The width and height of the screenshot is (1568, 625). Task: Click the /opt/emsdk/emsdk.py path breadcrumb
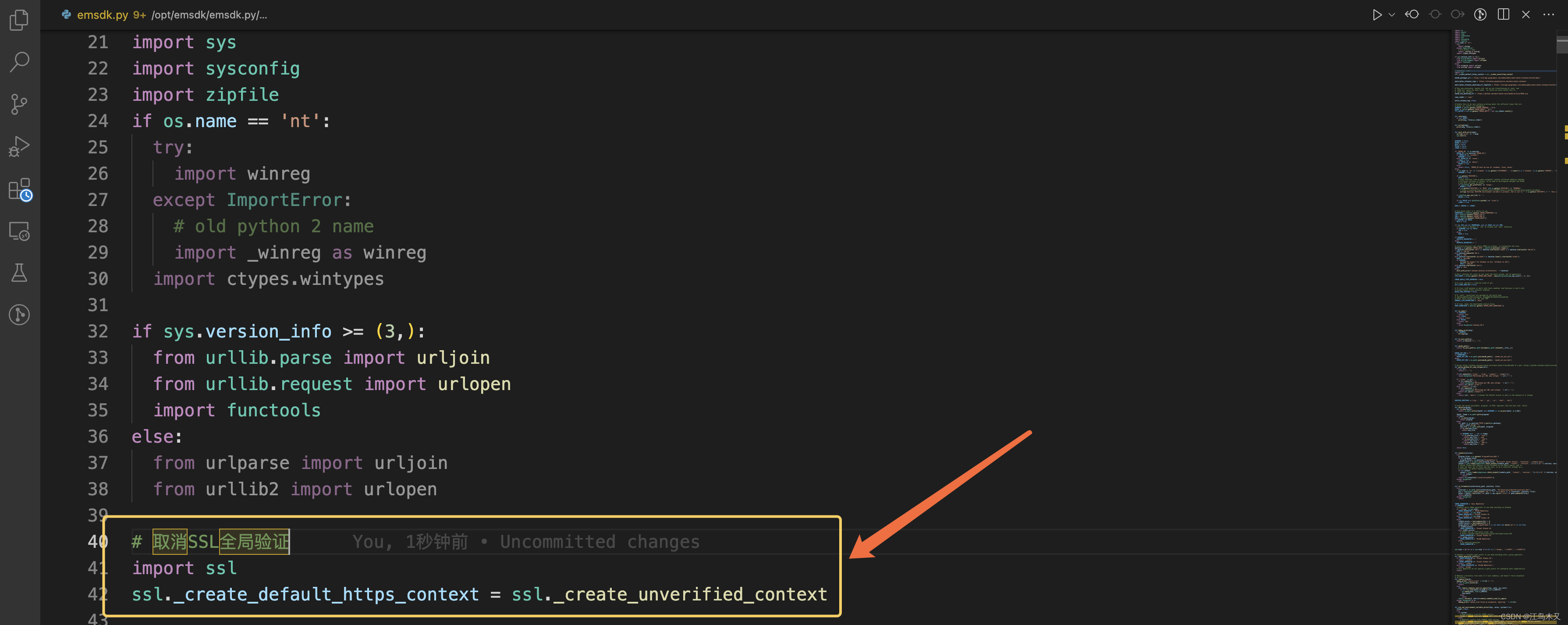coord(209,14)
